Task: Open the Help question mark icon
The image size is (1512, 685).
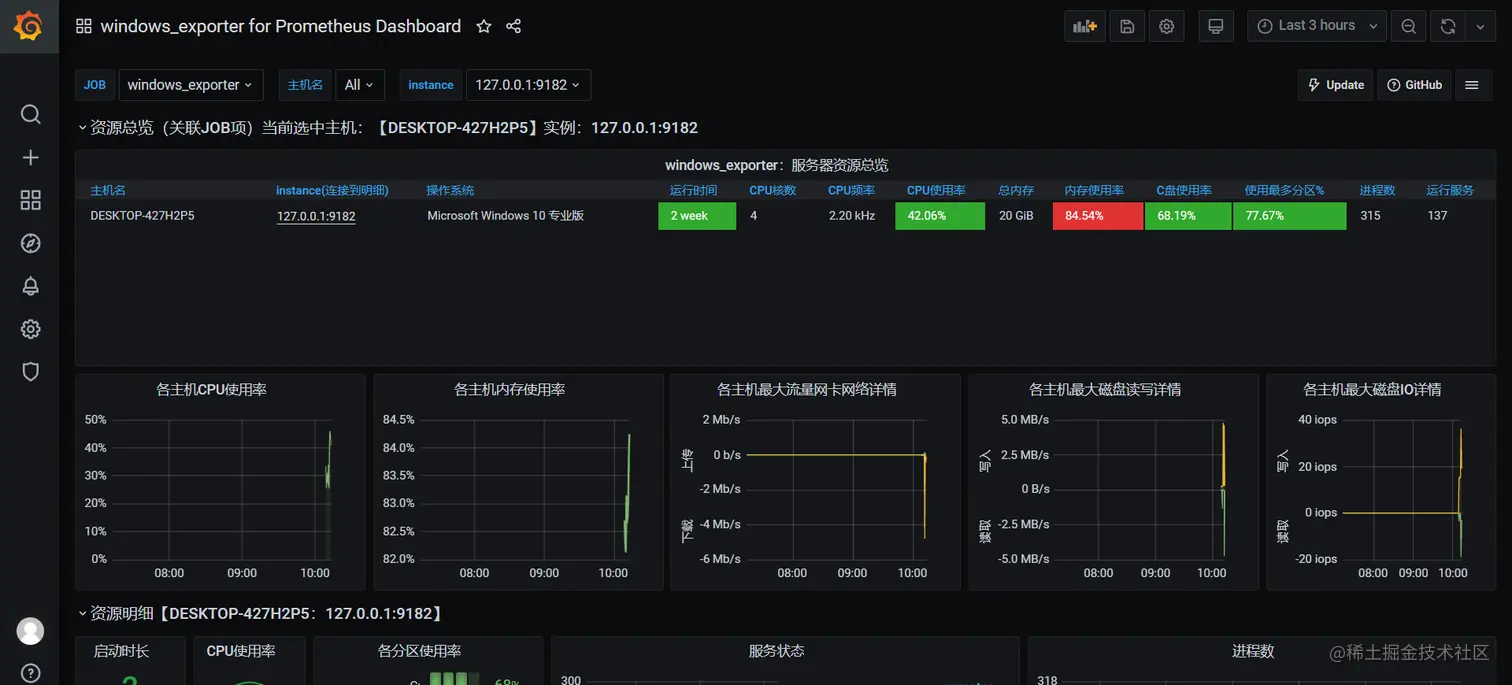Action: pos(31,673)
